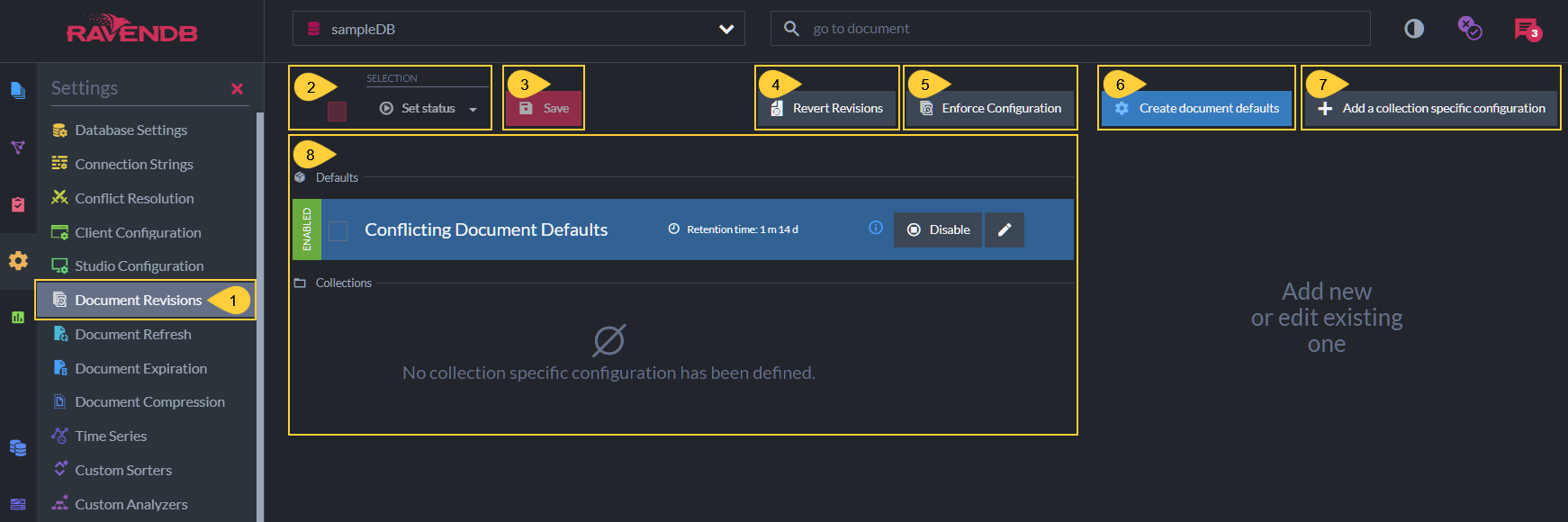Disable the Conflicting Document Defaults

(x=938, y=229)
